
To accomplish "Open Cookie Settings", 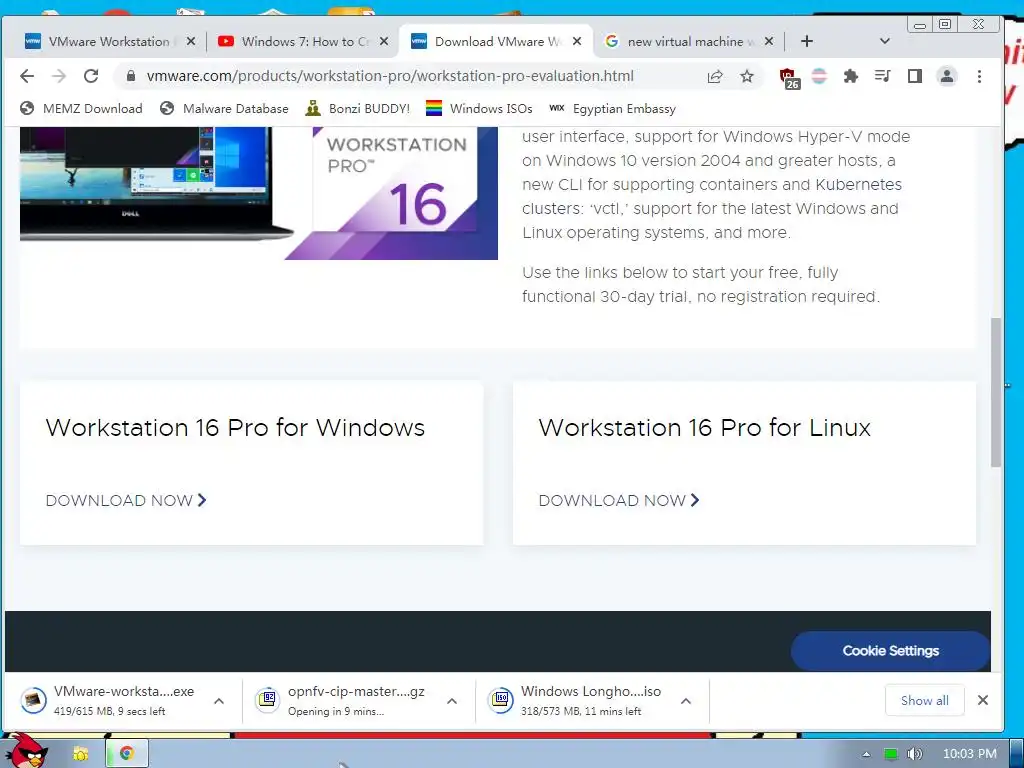I will 890,650.
